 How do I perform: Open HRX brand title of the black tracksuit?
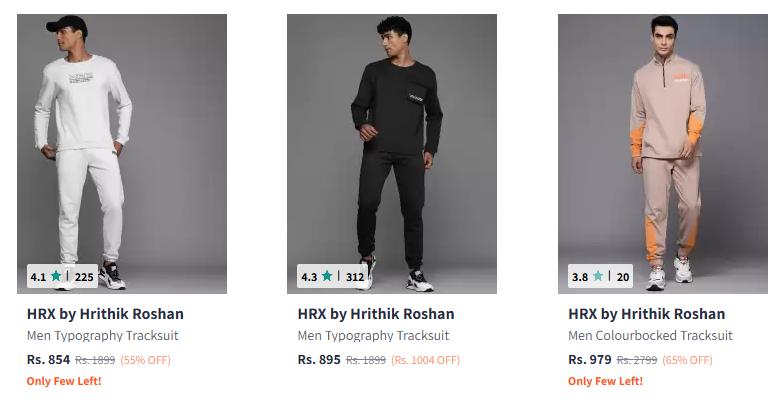coord(376,314)
